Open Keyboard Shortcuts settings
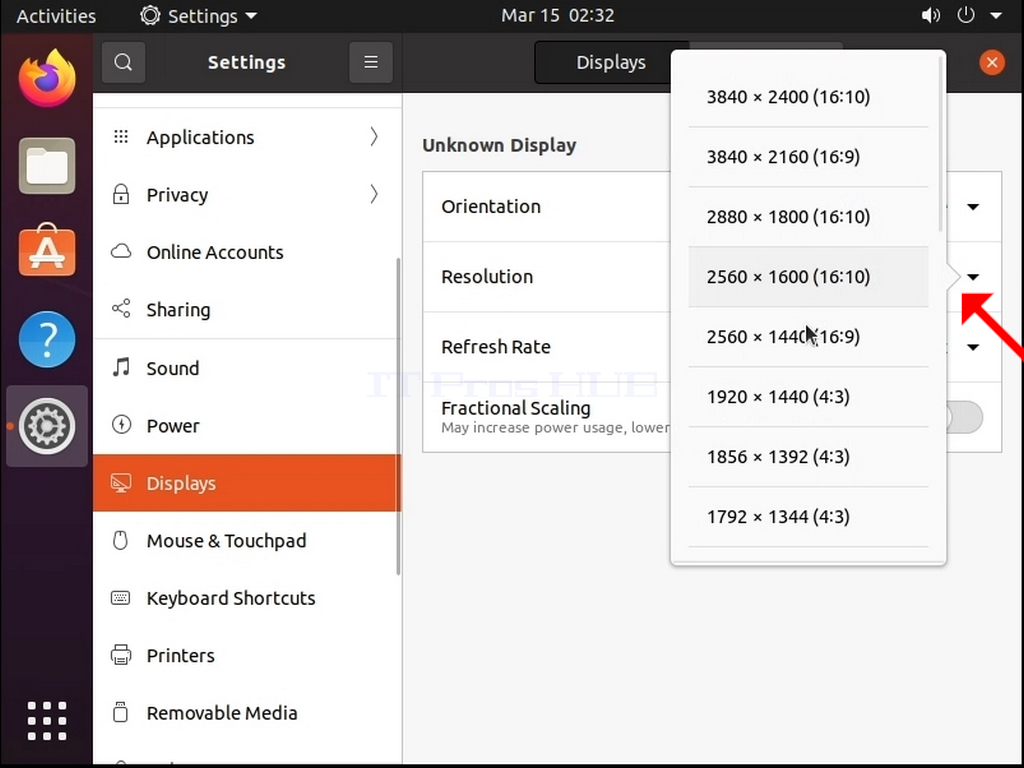 [247, 598]
